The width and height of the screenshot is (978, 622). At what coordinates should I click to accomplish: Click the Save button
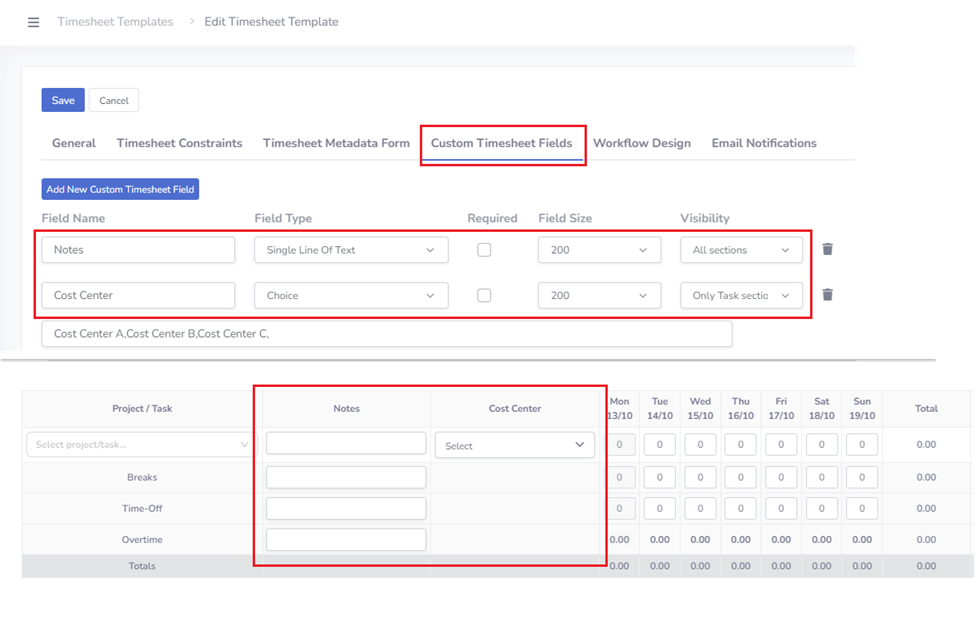(63, 100)
